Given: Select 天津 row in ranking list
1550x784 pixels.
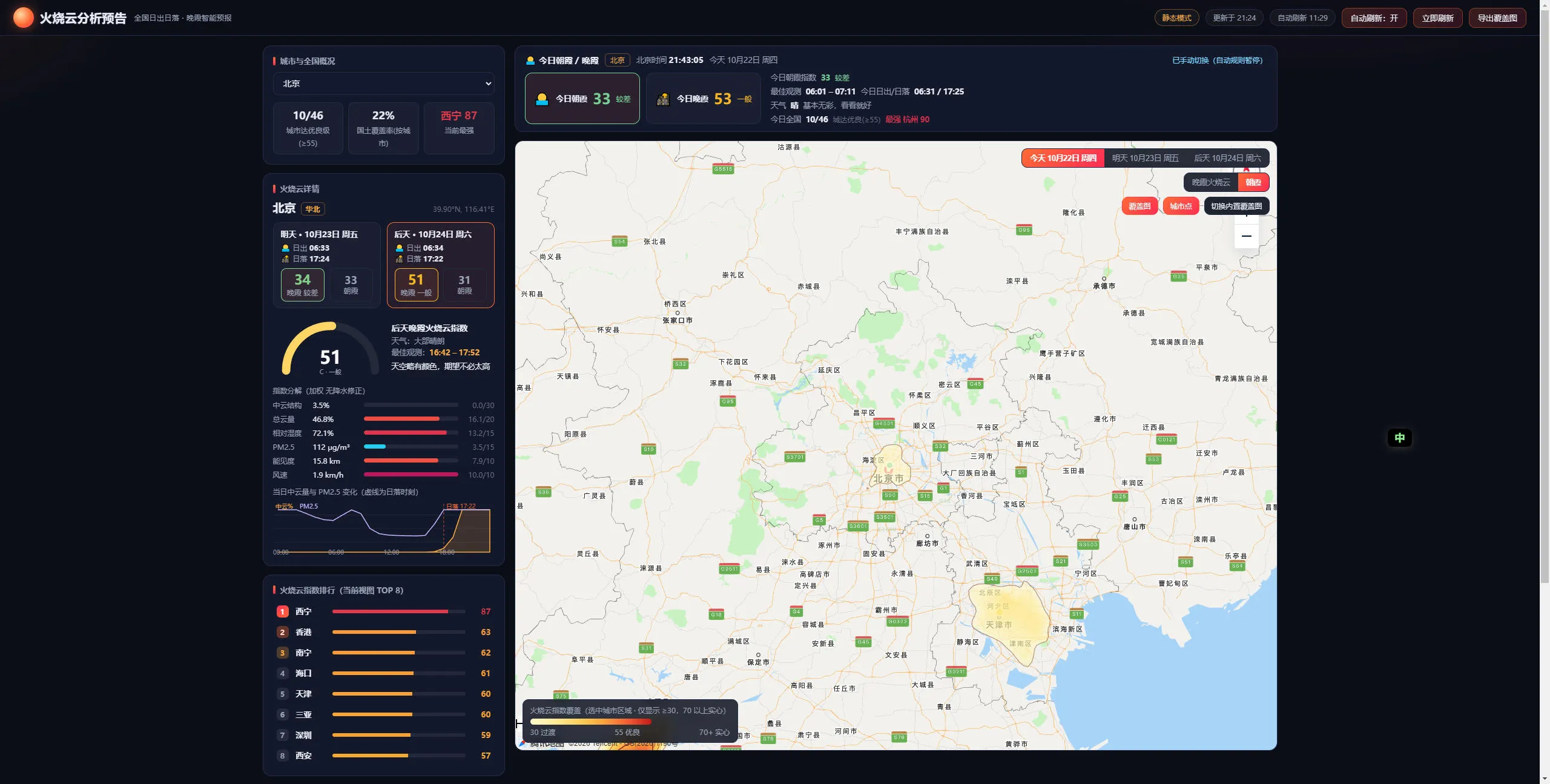Looking at the screenshot, I should (384, 694).
